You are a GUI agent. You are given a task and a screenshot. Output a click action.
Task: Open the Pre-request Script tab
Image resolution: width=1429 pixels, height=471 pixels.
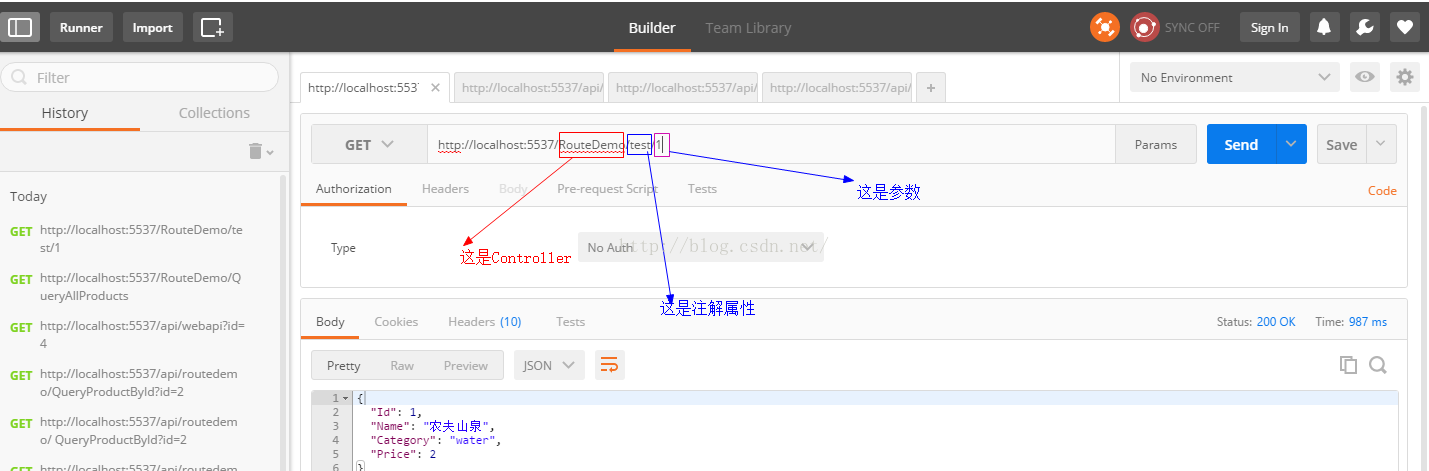click(x=607, y=188)
